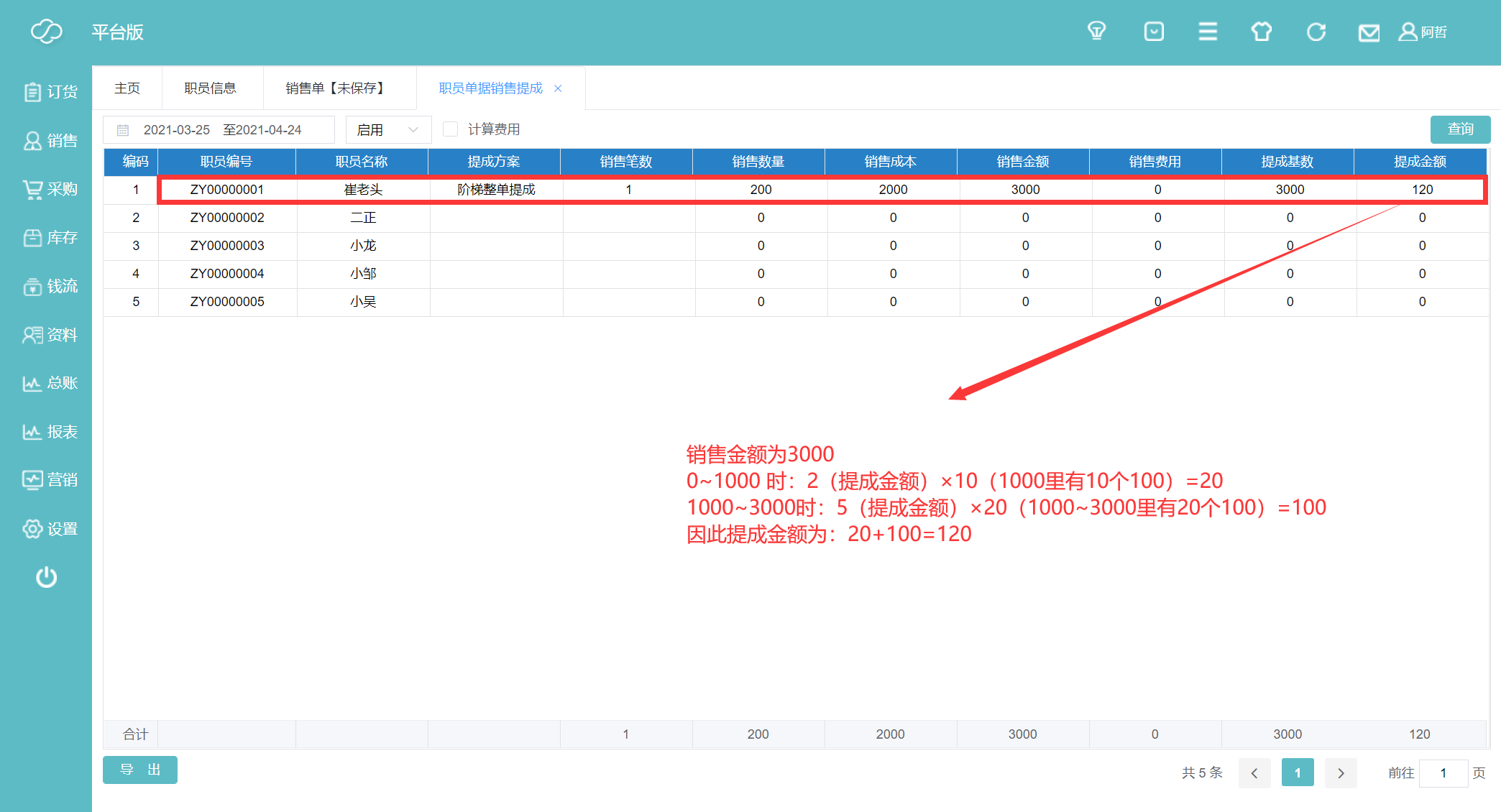Click the 查询 query button
The height and width of the screenshot is (812, 1501).
1459,129
